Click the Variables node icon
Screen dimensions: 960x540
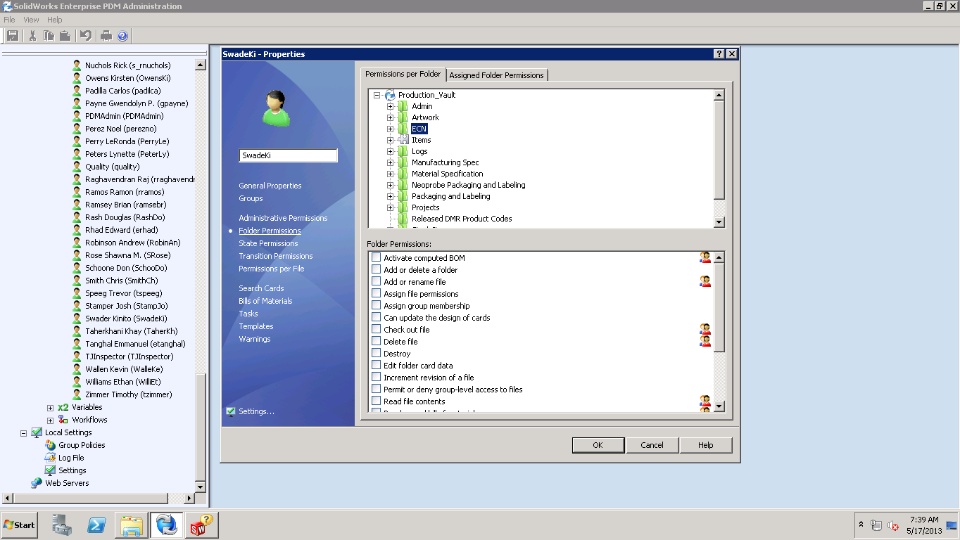click(x=63, y=407)
